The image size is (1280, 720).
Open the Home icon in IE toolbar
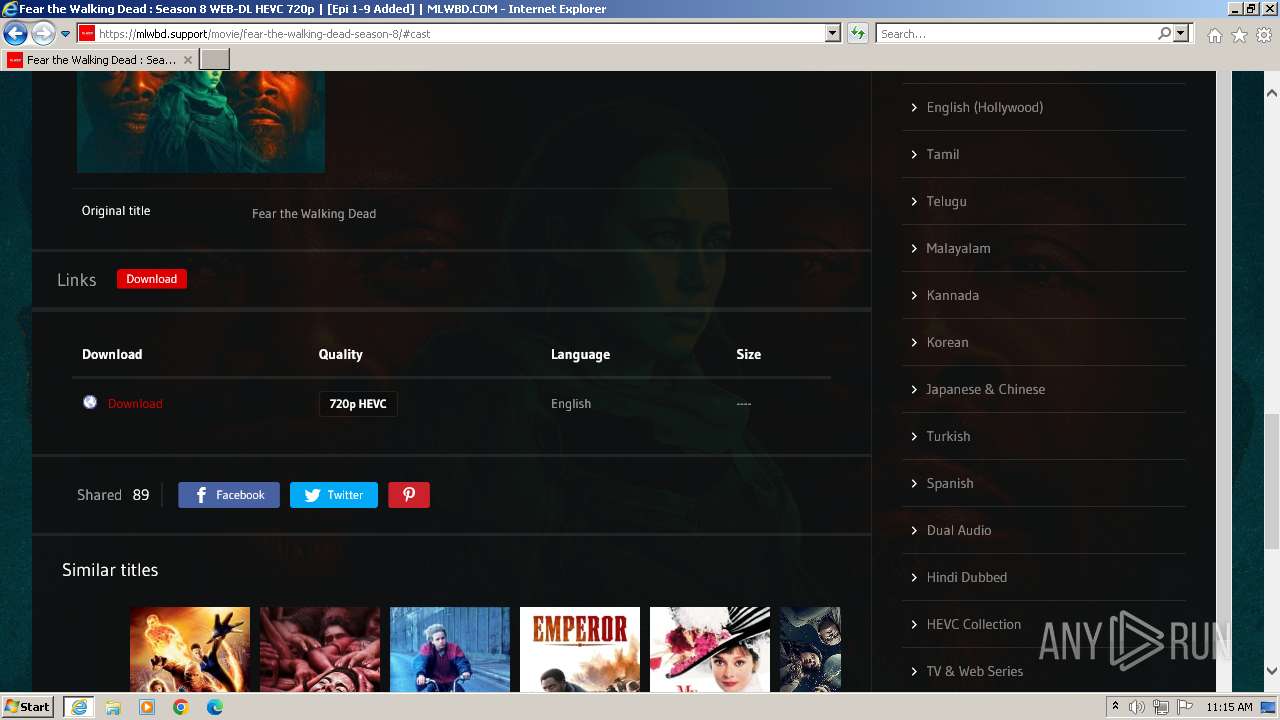click(x=1214, y=35)
